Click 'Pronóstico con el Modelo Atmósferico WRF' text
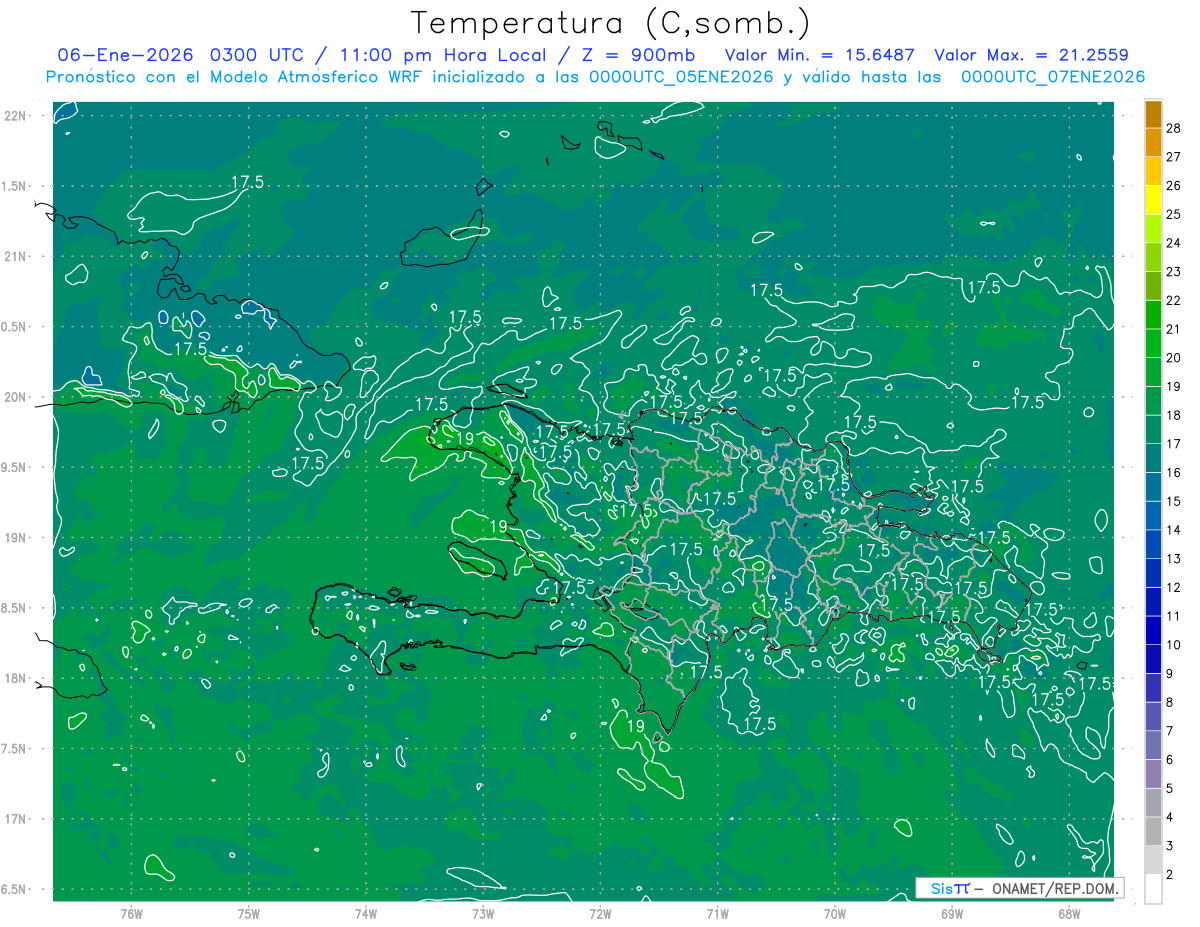Image resolution: width=1200 pixels, height=927 pixels. pyautogui.click(x=235, y=77)
